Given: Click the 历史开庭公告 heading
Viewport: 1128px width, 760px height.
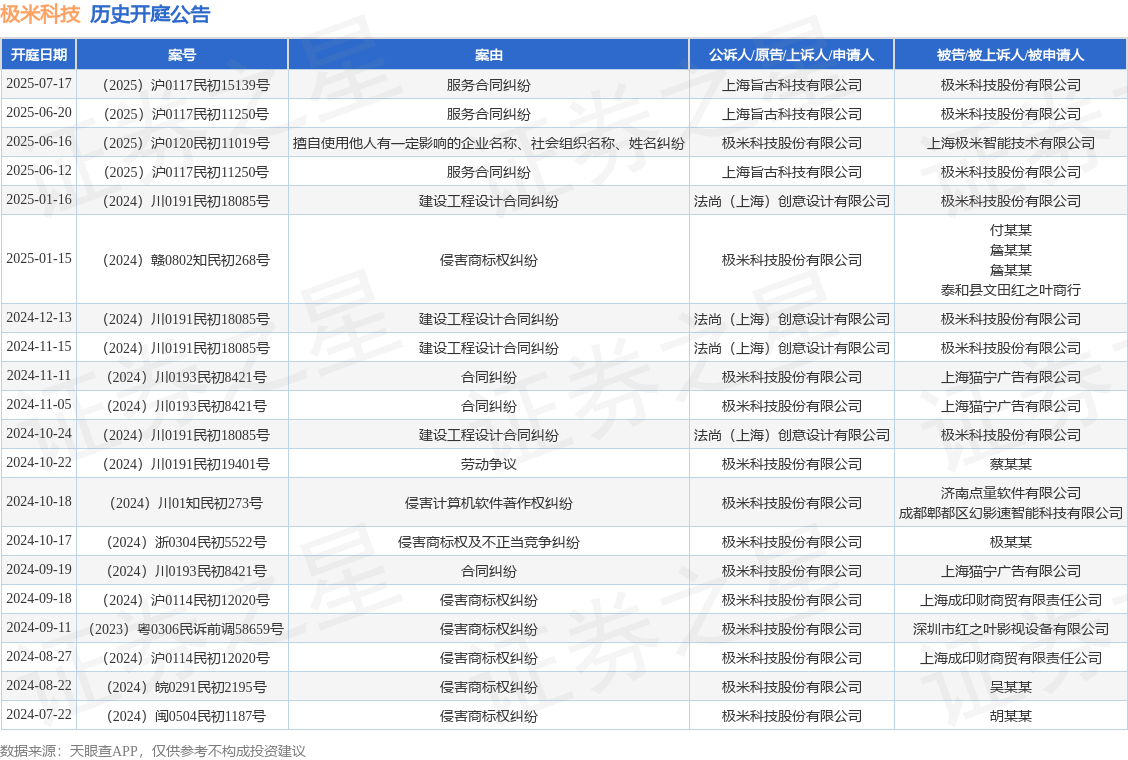Looking at the screenshot, I should [150, 14].
